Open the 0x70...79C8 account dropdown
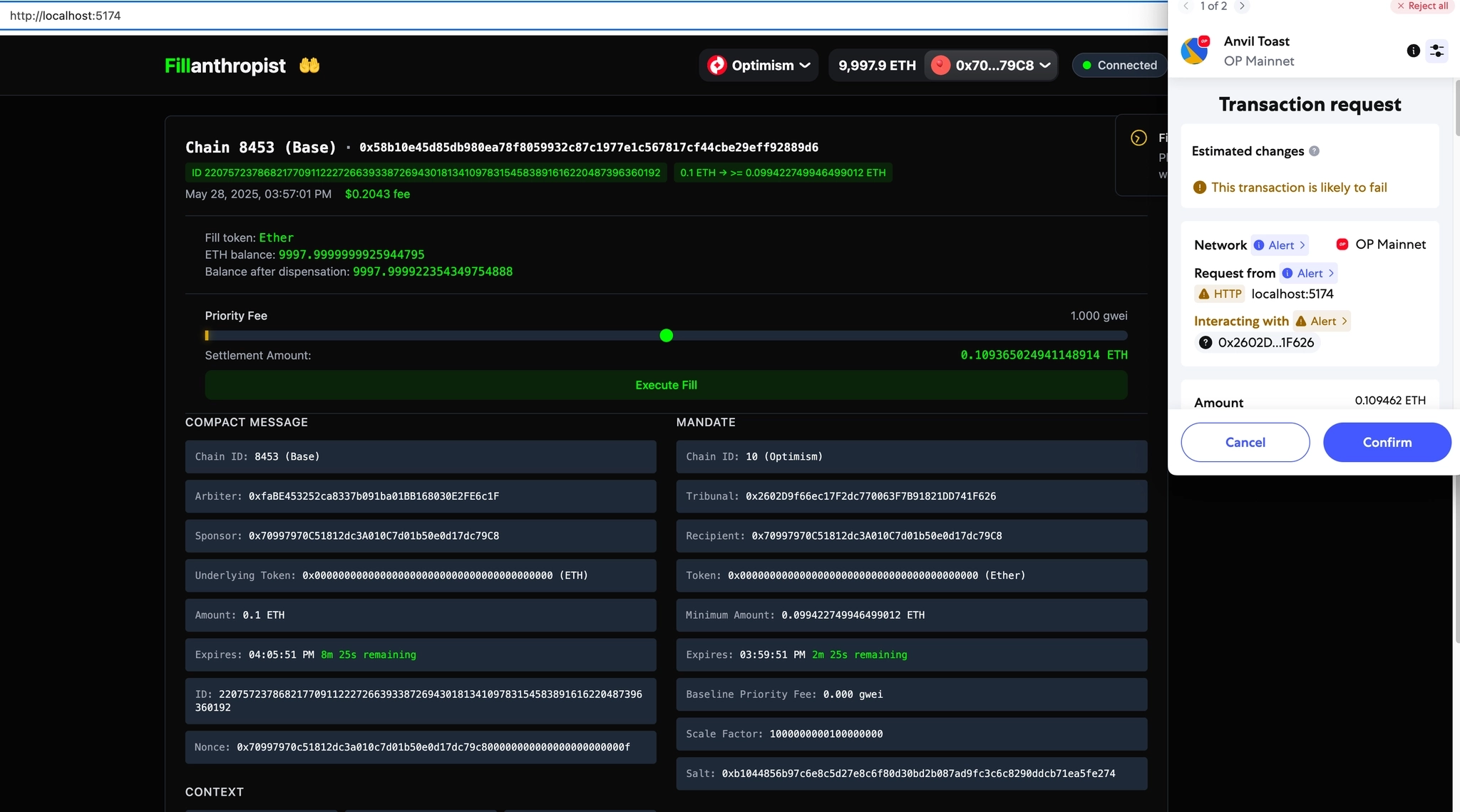This screenshot has width=1460, height=812. coord(992,66)
